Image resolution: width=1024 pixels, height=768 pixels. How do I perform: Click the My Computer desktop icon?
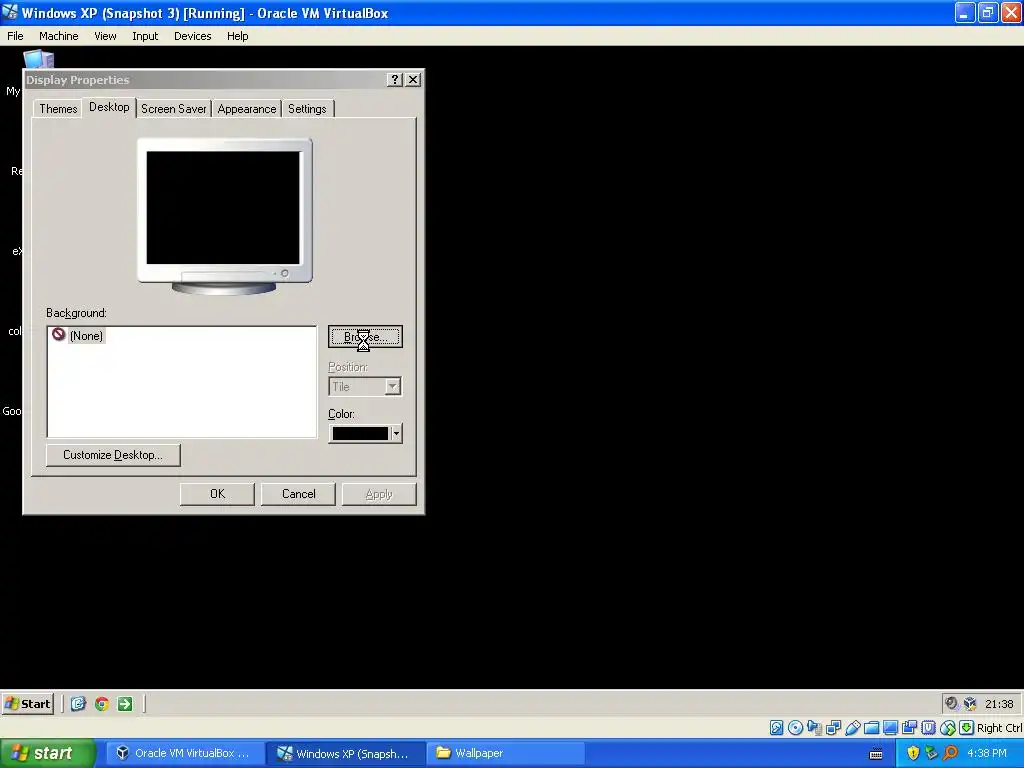[38, 59]
